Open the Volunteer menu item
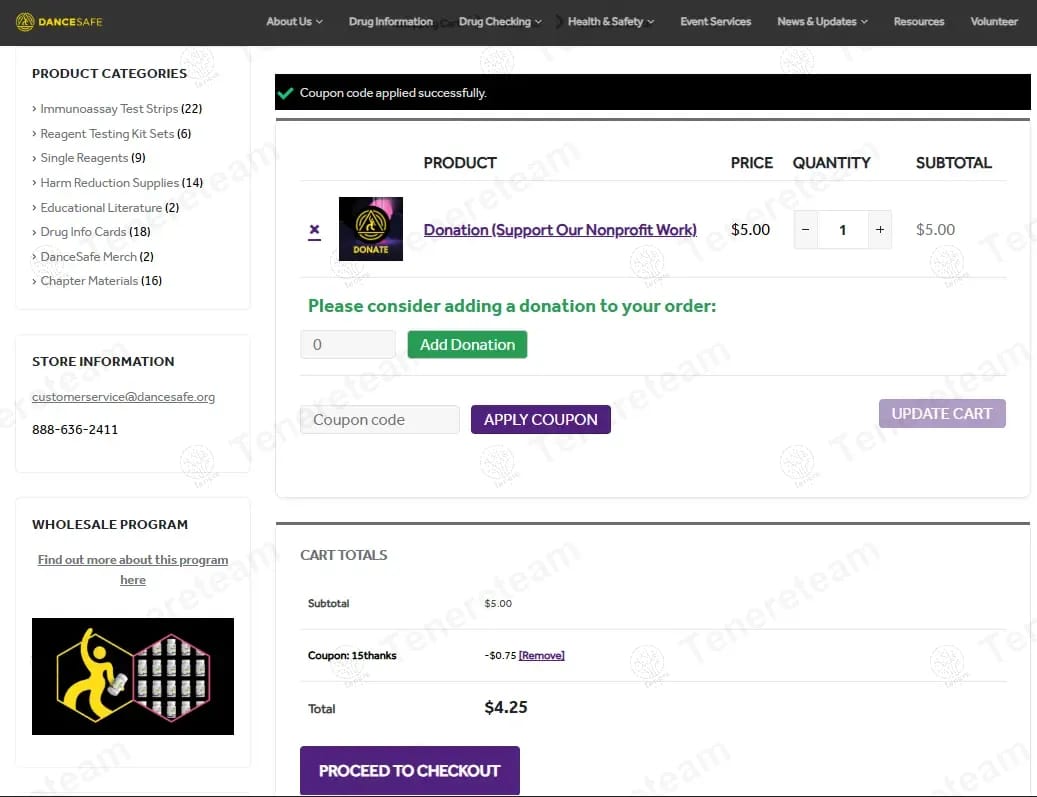This screenshot has width=1037, height=797. tap(993, 22)
